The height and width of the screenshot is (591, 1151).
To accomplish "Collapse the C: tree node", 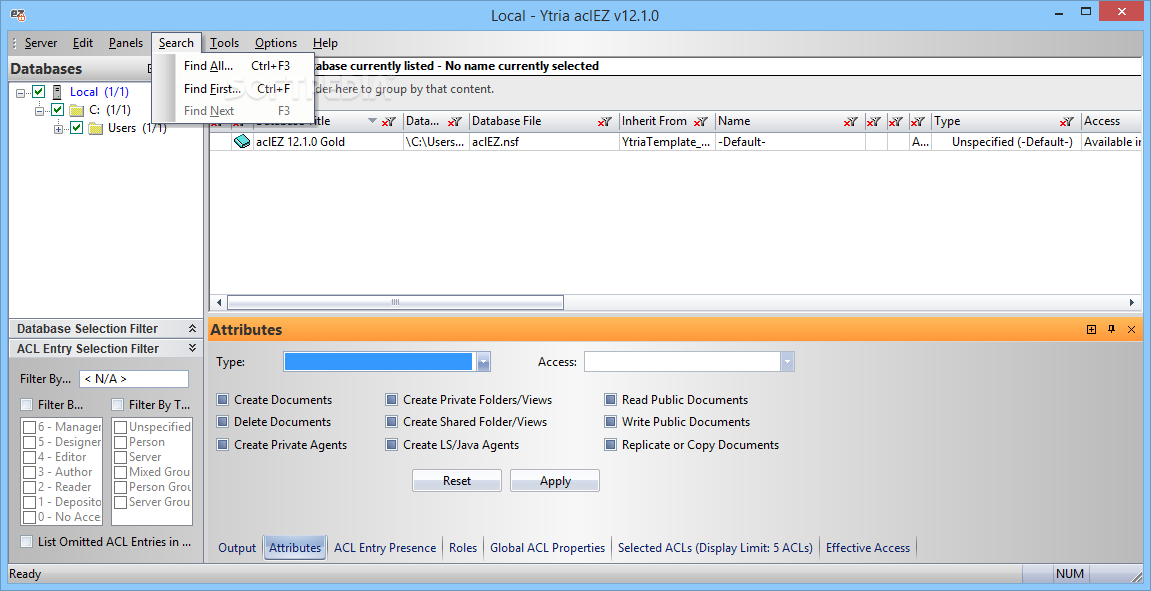I will (x=40, y=111).
